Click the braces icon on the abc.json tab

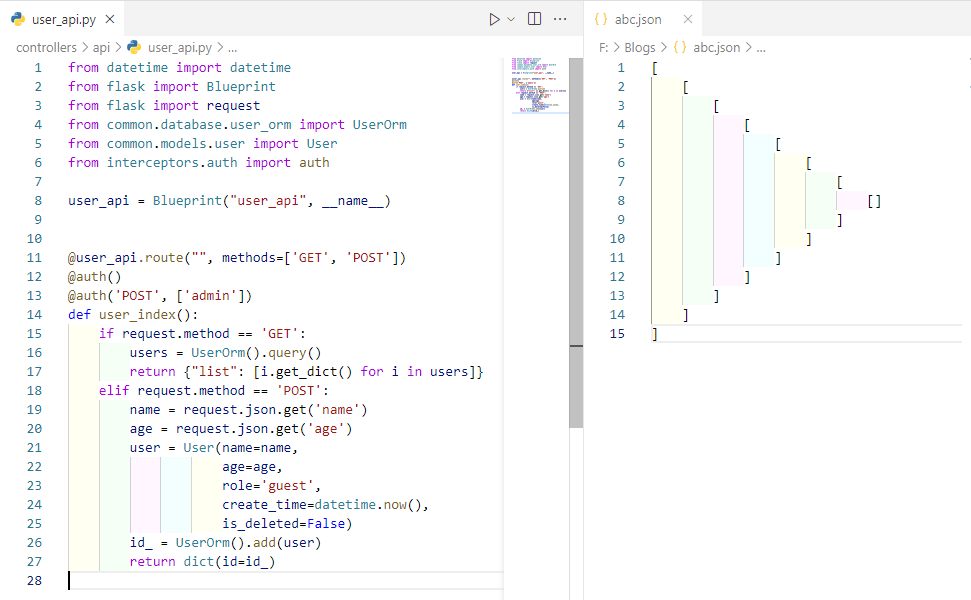pos(601,19)
